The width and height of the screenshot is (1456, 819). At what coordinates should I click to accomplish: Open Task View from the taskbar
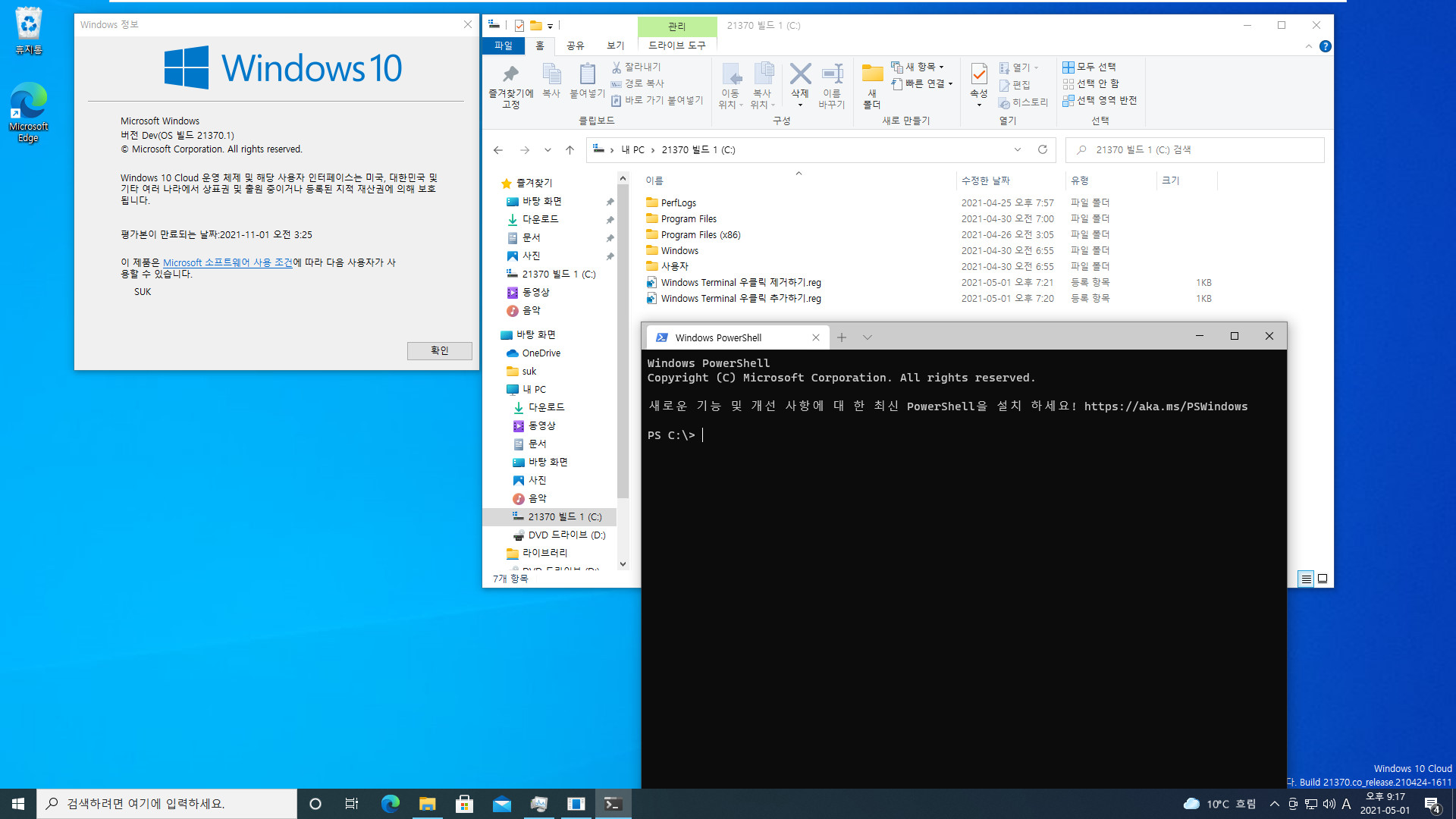pyautogui.click(x=352, y=804)
